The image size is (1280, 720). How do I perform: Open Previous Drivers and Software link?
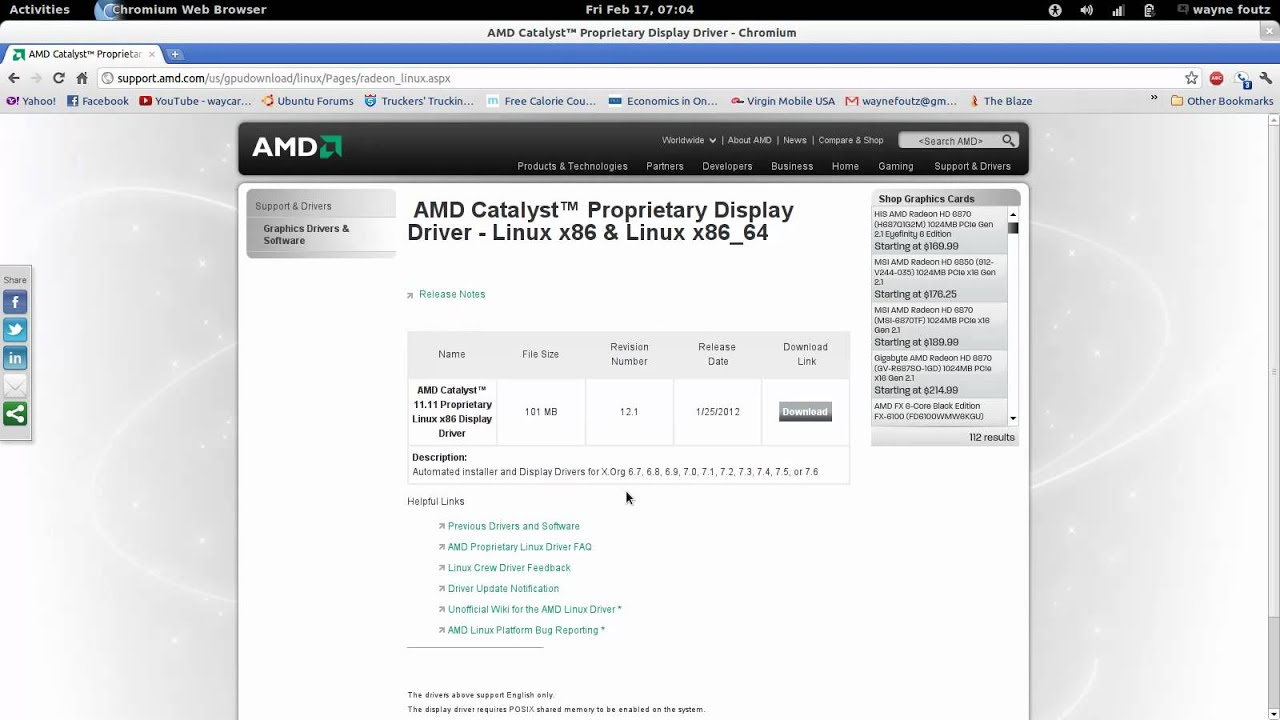point(514,526)
